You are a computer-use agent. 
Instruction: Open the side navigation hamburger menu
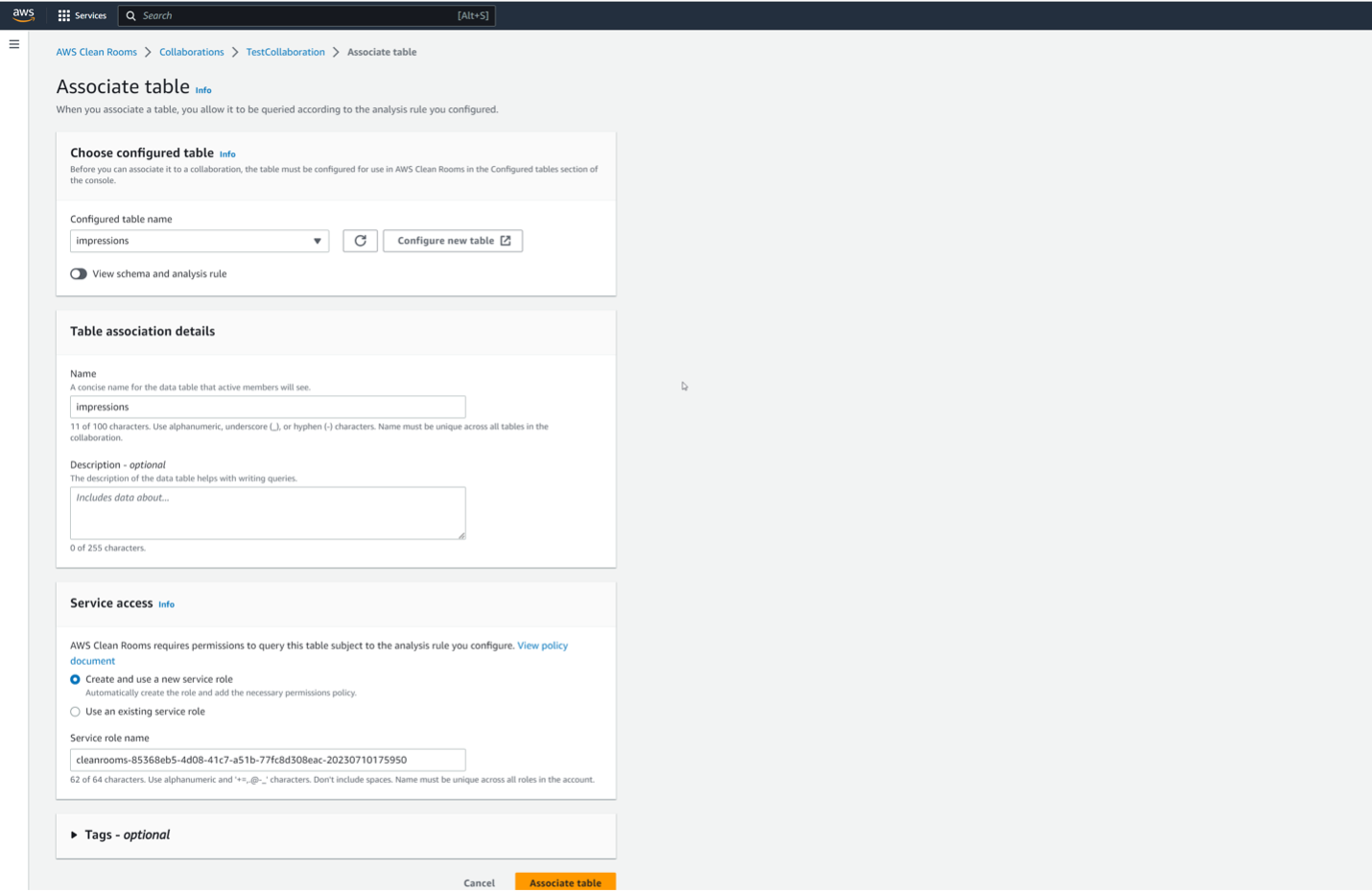click(x=14, y=44)
